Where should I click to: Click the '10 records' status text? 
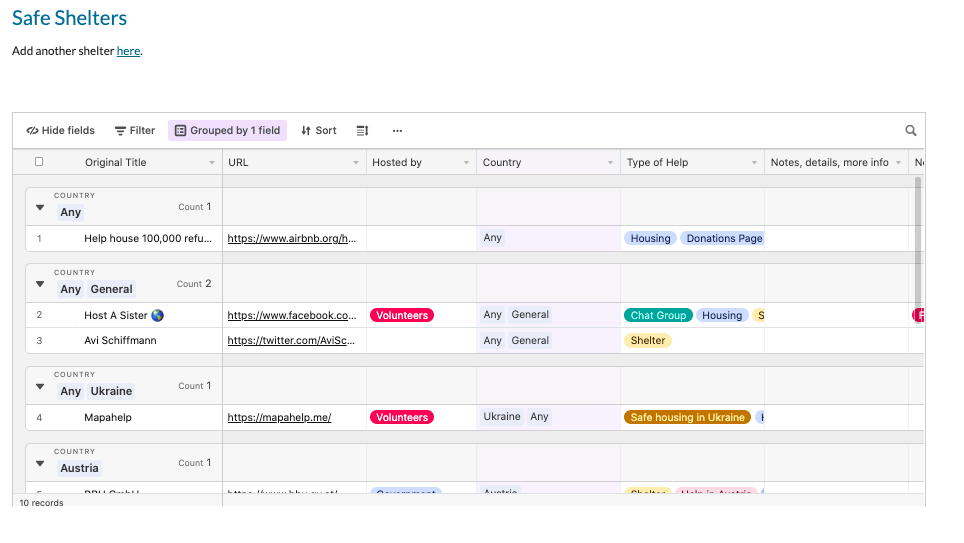pyautogui.click(x=41, y=503)
